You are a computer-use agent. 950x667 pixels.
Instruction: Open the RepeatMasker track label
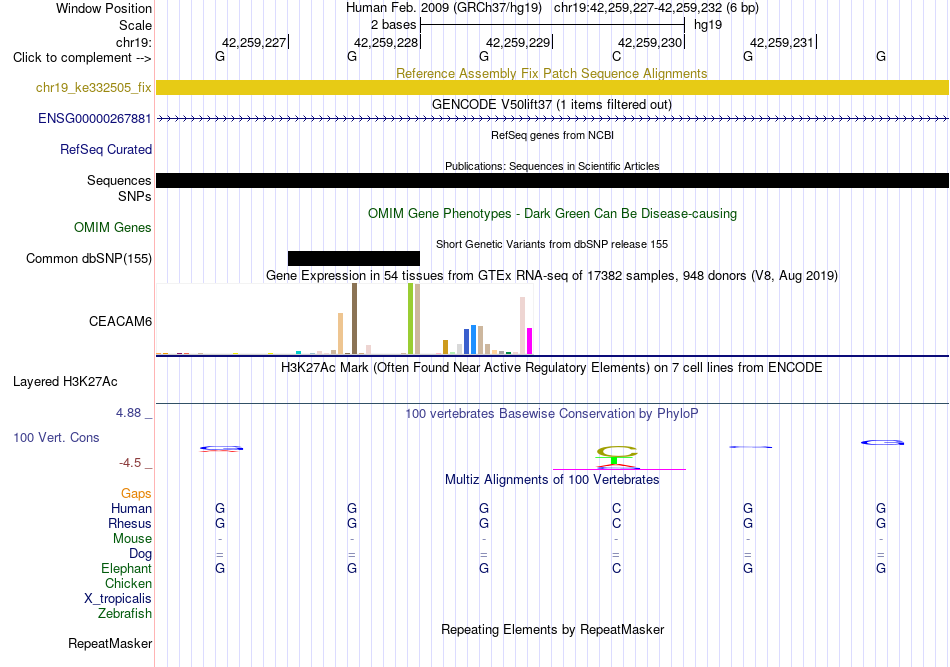click(110, 644)
